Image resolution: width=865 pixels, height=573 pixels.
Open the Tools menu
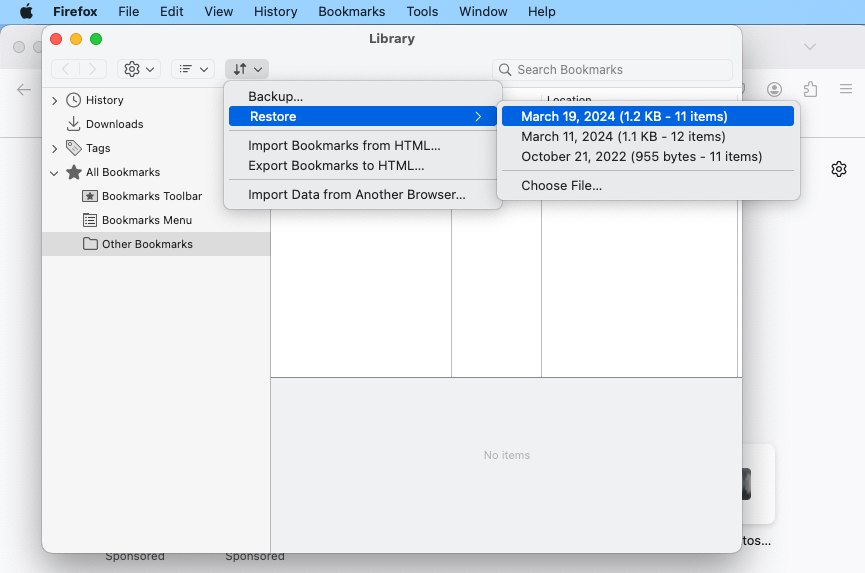[x=422, y=12]
